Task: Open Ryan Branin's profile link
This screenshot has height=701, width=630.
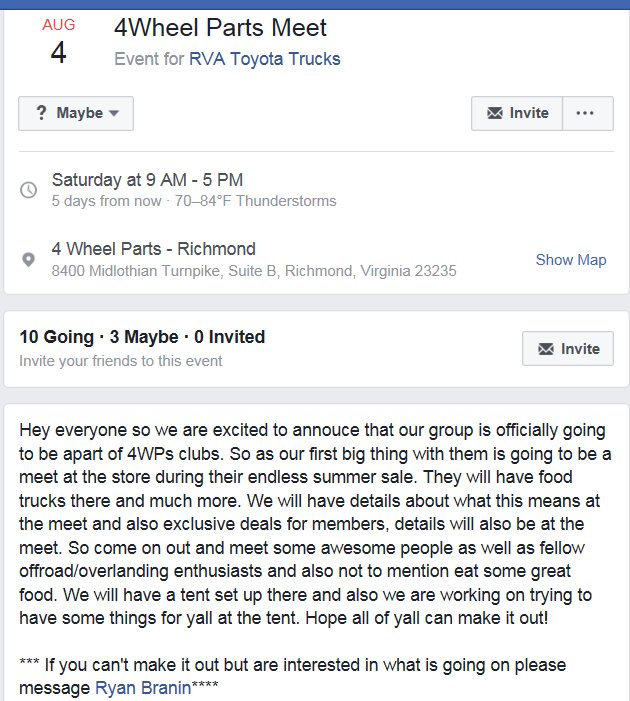Action: coord(143,688)
